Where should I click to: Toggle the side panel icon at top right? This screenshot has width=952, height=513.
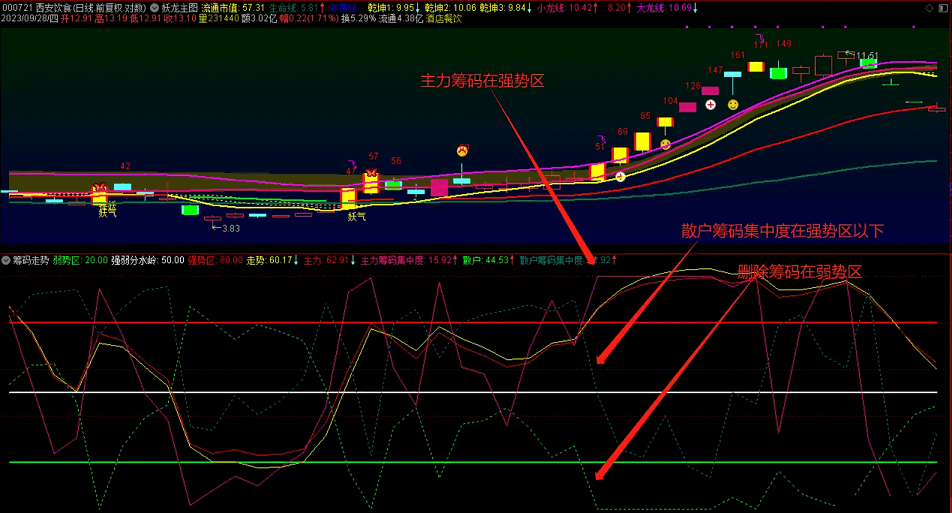pyautogui.click(x=945, y=8)
